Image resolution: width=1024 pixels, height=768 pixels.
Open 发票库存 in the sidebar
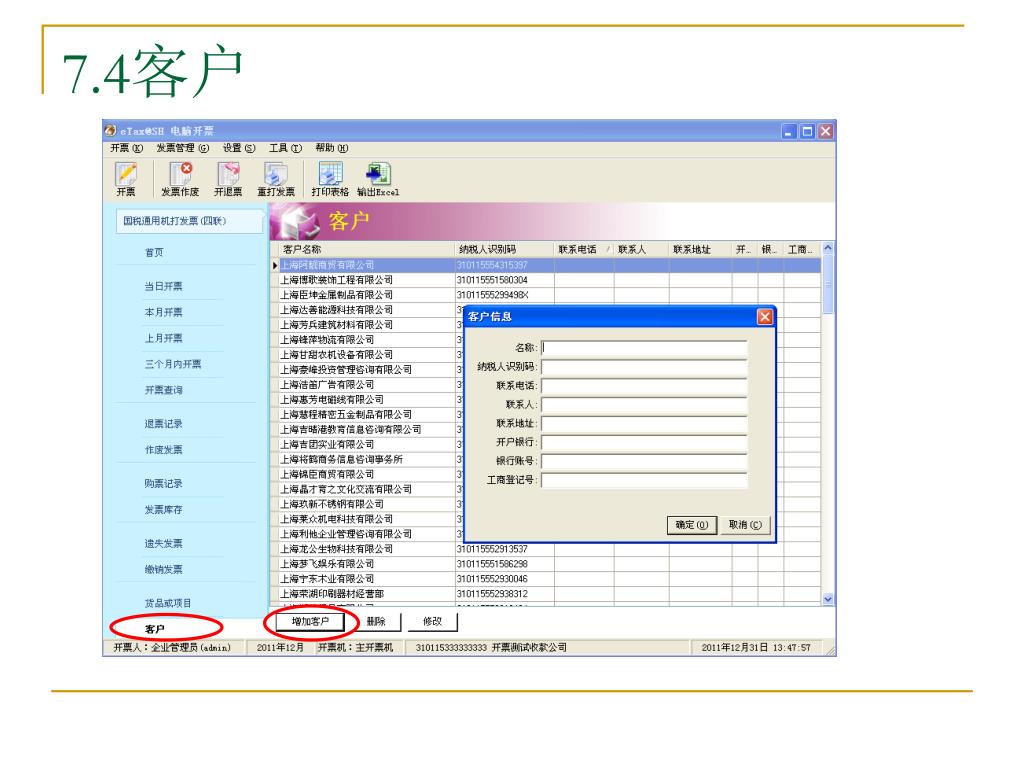point(163,509)
